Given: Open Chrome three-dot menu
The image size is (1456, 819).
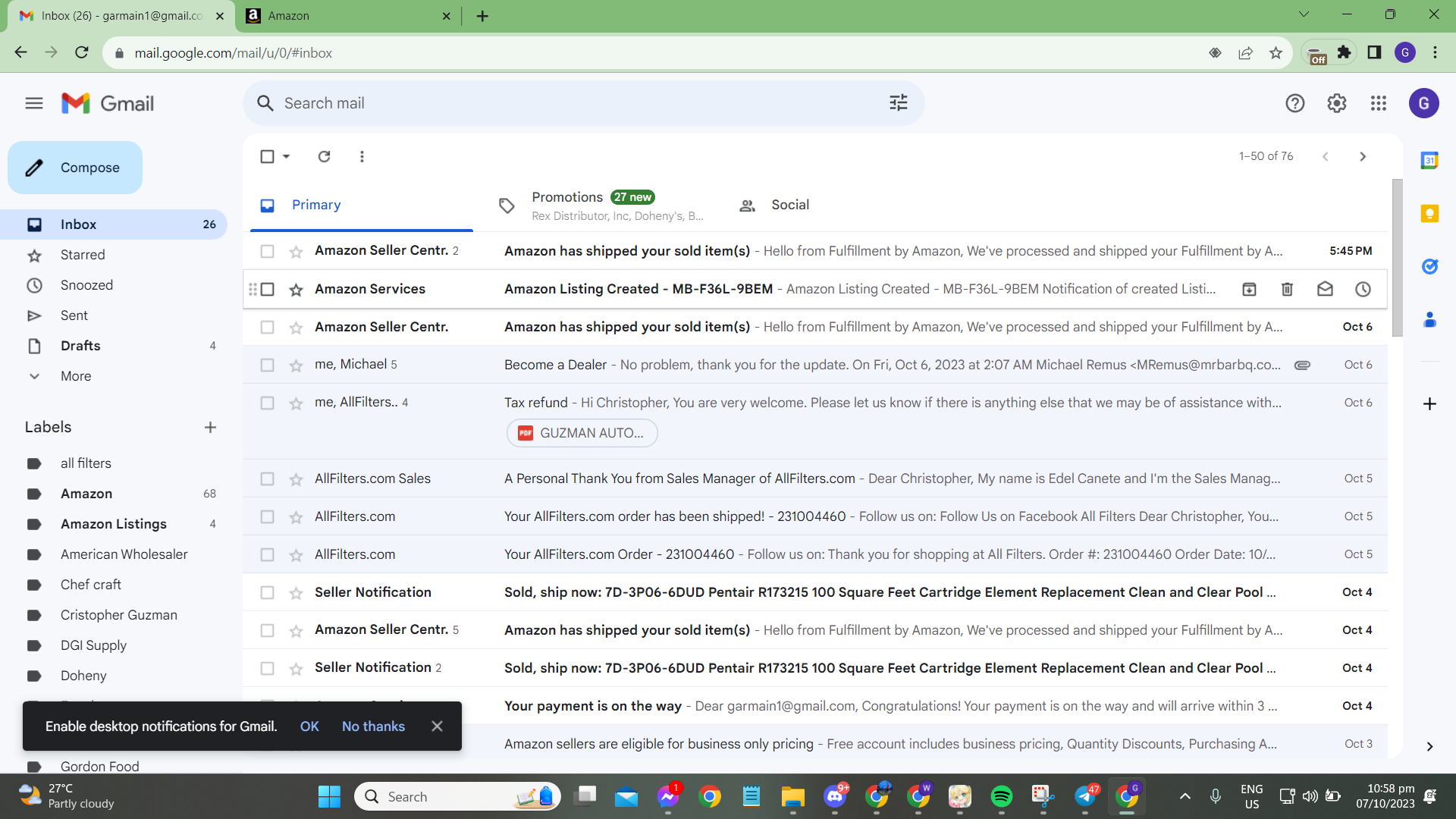Looking at the screenshot, I should click(1435, 52).
